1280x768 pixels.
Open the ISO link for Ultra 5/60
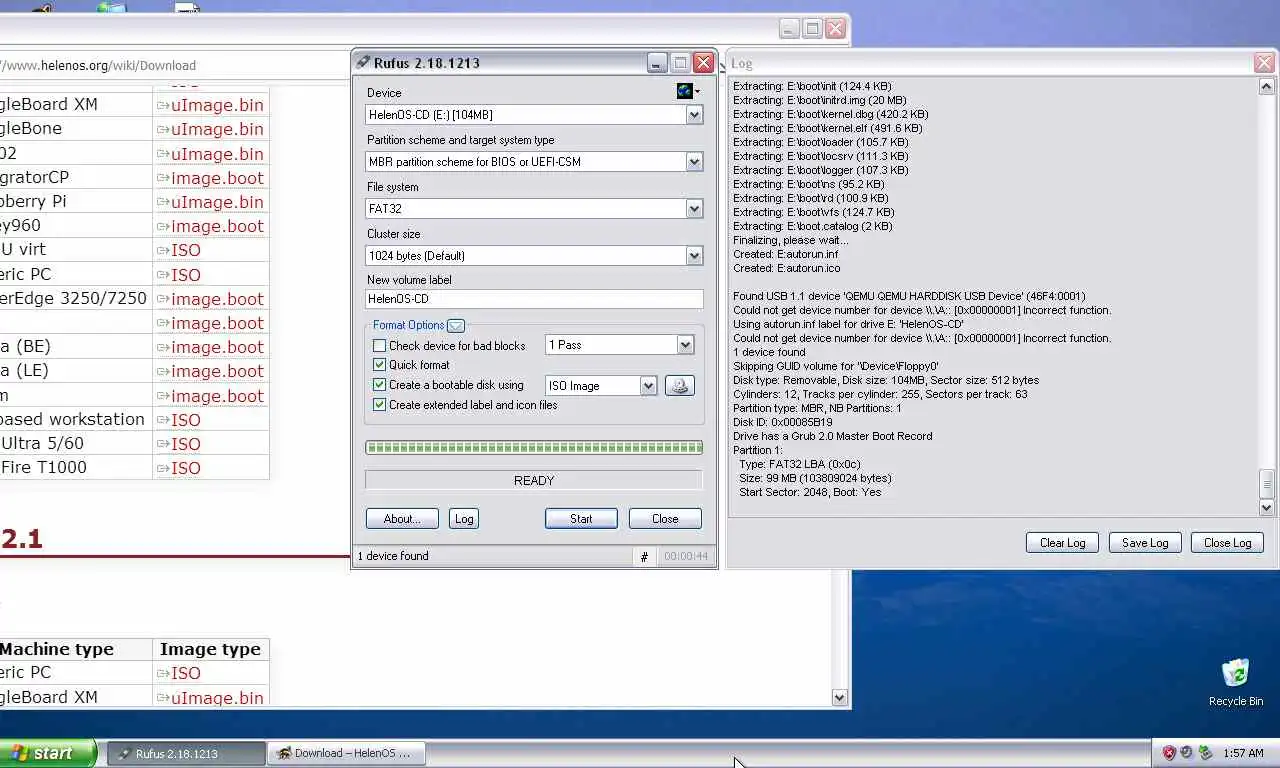(x=186, y=444)
